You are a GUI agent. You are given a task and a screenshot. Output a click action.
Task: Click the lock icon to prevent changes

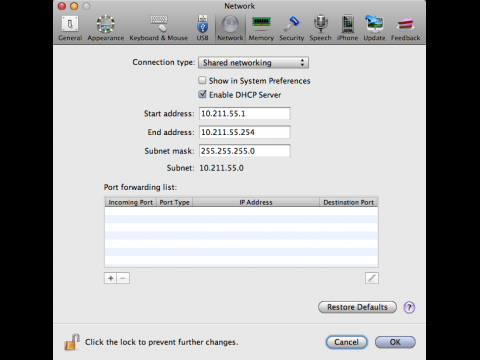coord(72,342)
